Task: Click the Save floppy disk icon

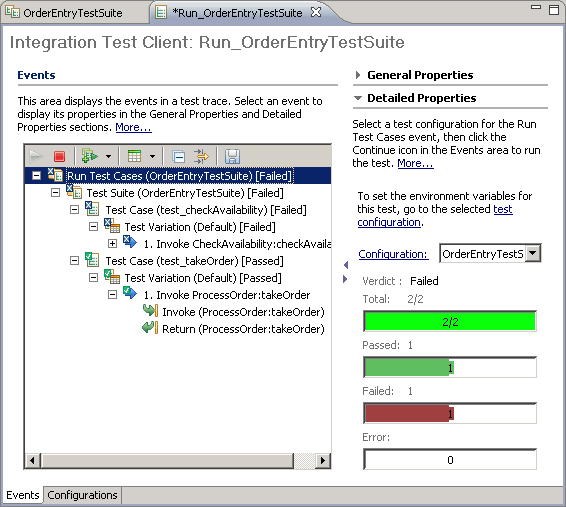Action: (x=232, y=157)
